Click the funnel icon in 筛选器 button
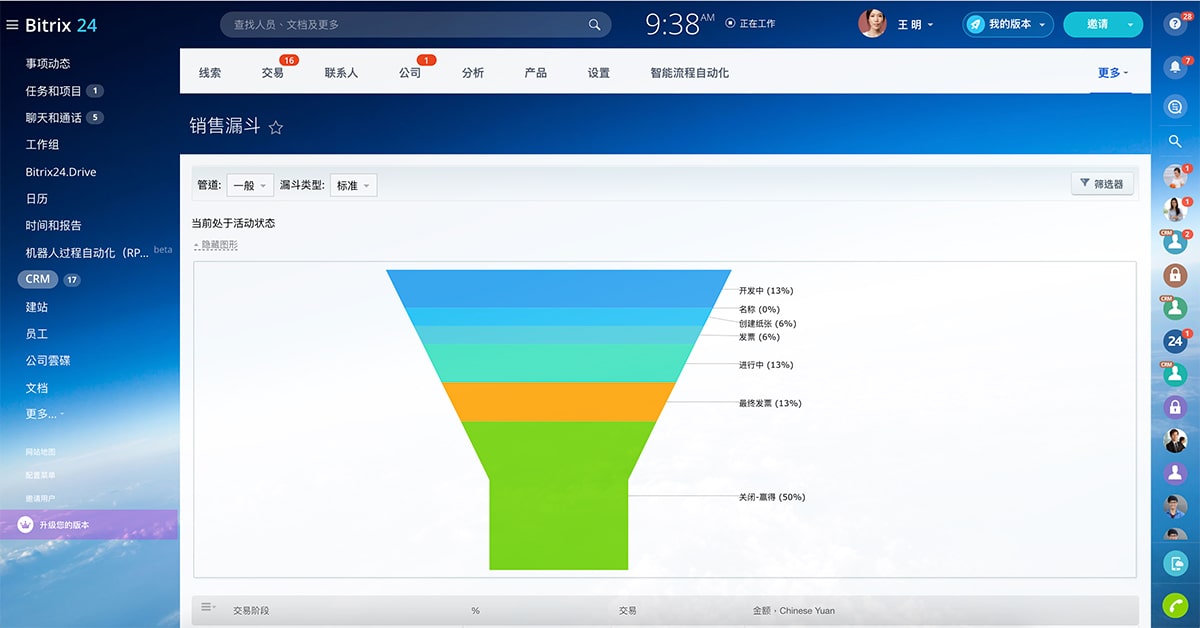Screen dimensions: 1200x628 (1083, 183)
